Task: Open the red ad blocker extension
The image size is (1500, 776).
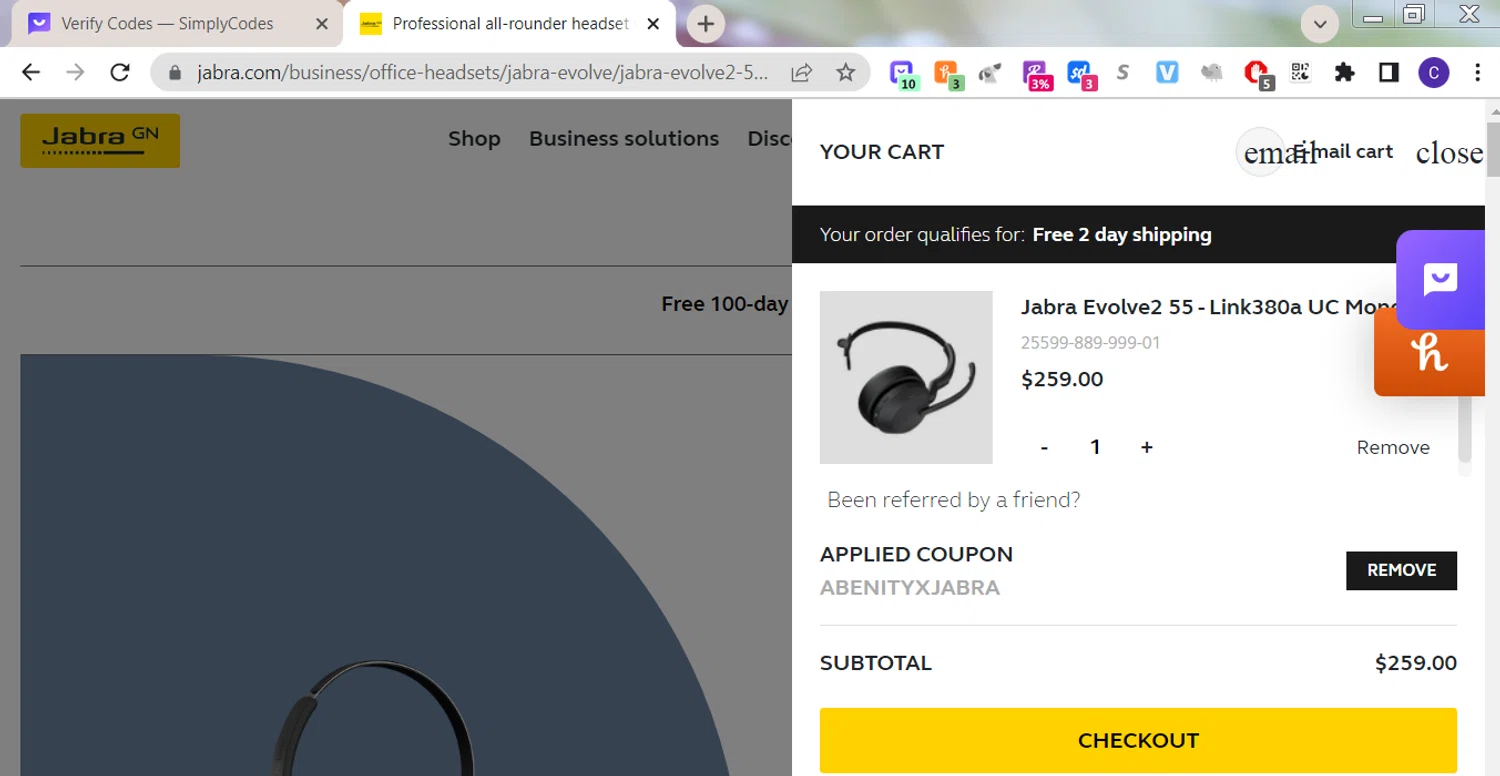Action: point(1257,74)
